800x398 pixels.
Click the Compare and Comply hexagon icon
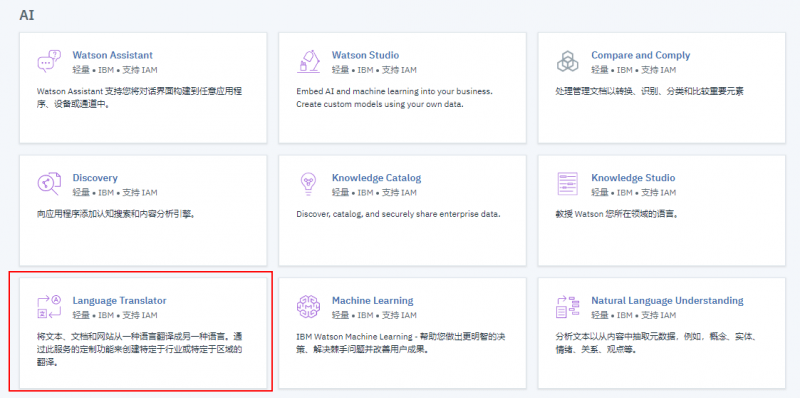click(x=567, y=61)
